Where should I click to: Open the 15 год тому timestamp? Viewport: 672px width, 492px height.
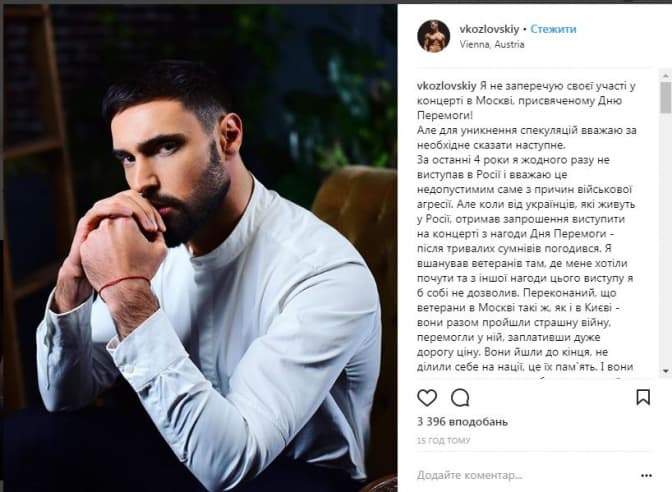(x=444, y=441)
